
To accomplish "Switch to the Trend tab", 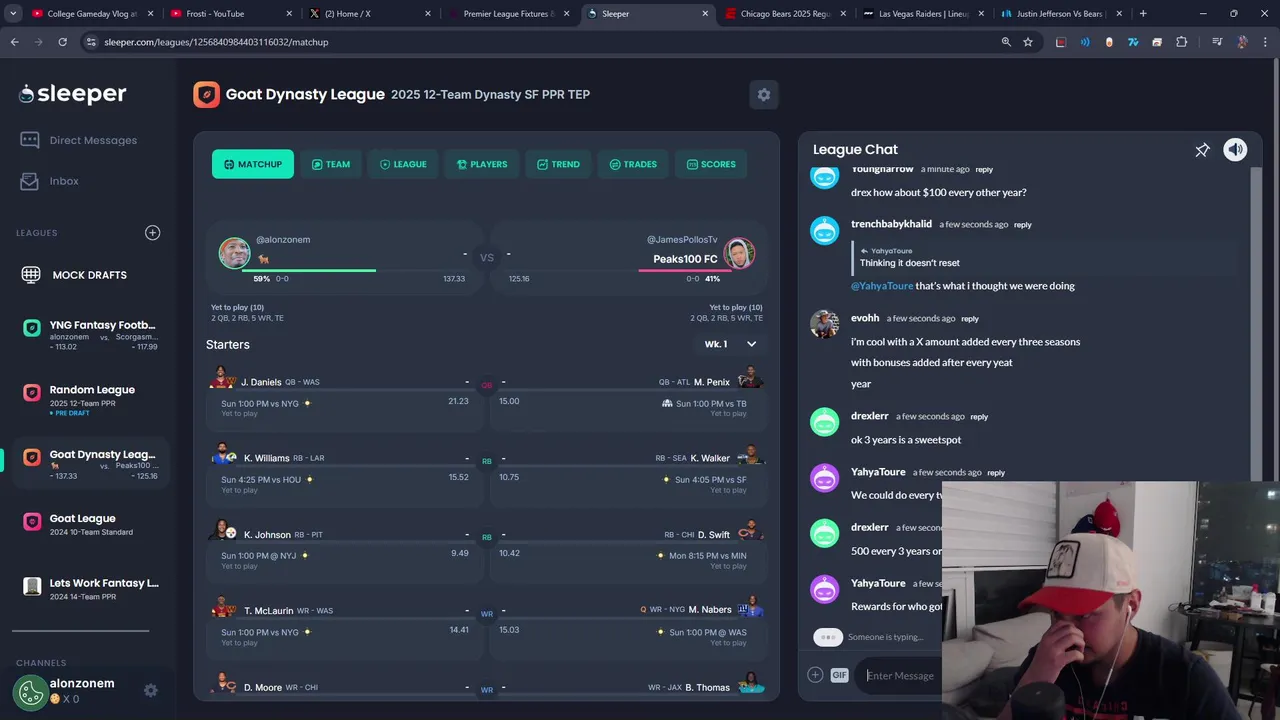I will [x=558, y=164].
